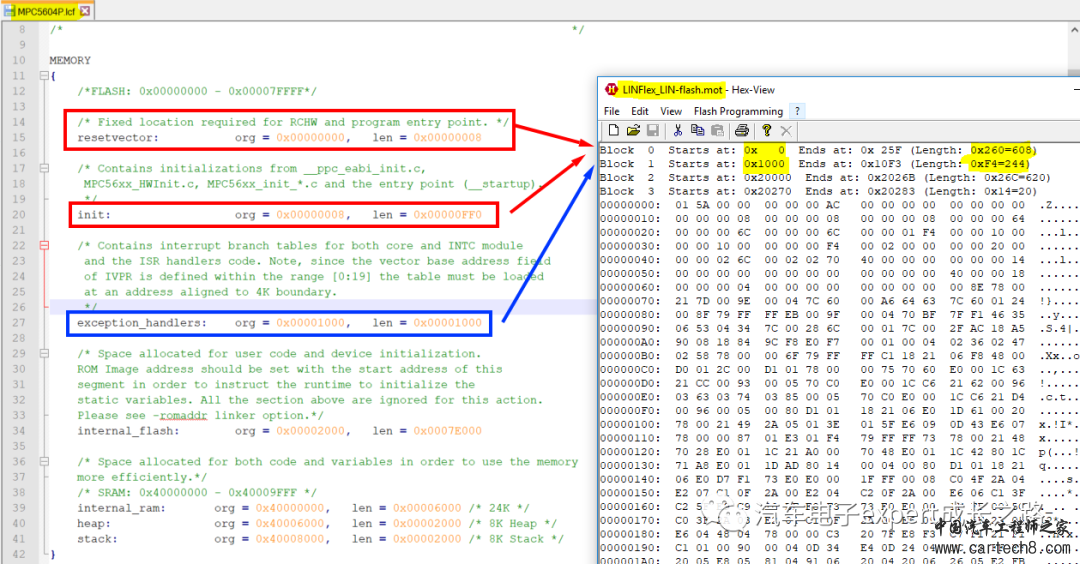Screen dimensions: 1080x564
Task: Close the MPC5604P.lcf editor tab
Action: tap(85, 11)
